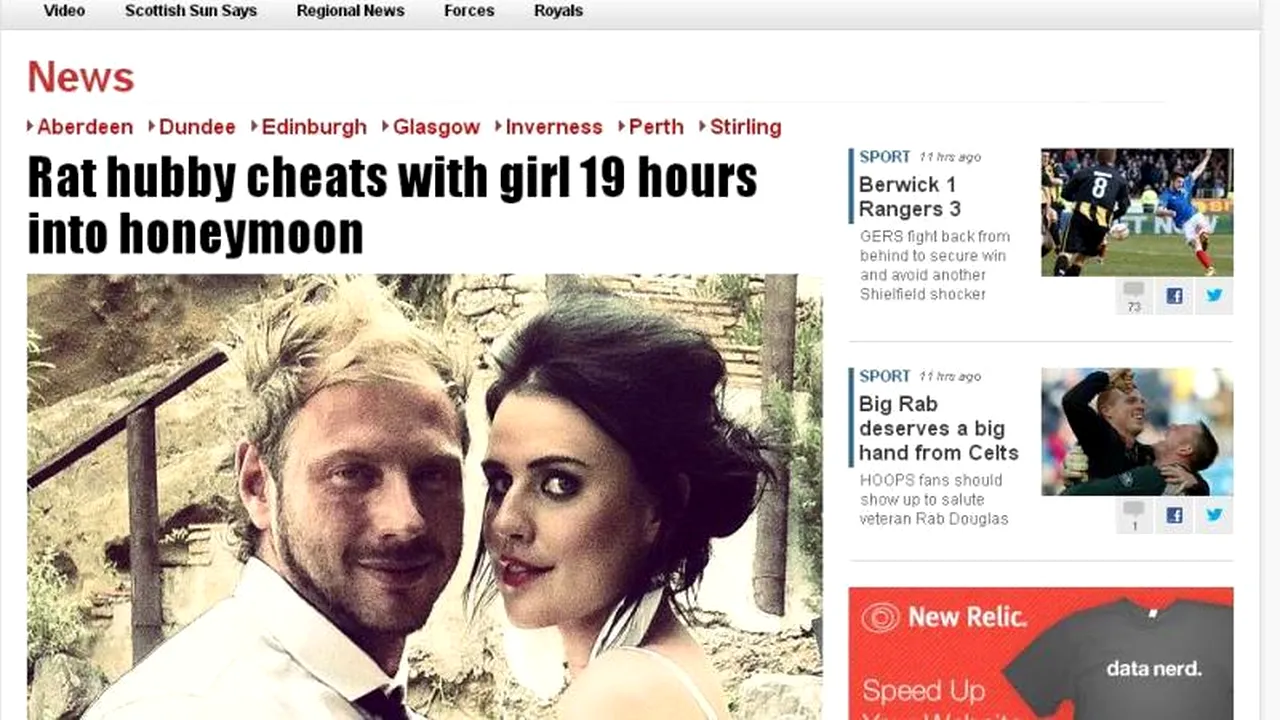Open the Forces navigation item

coord(469,11)
